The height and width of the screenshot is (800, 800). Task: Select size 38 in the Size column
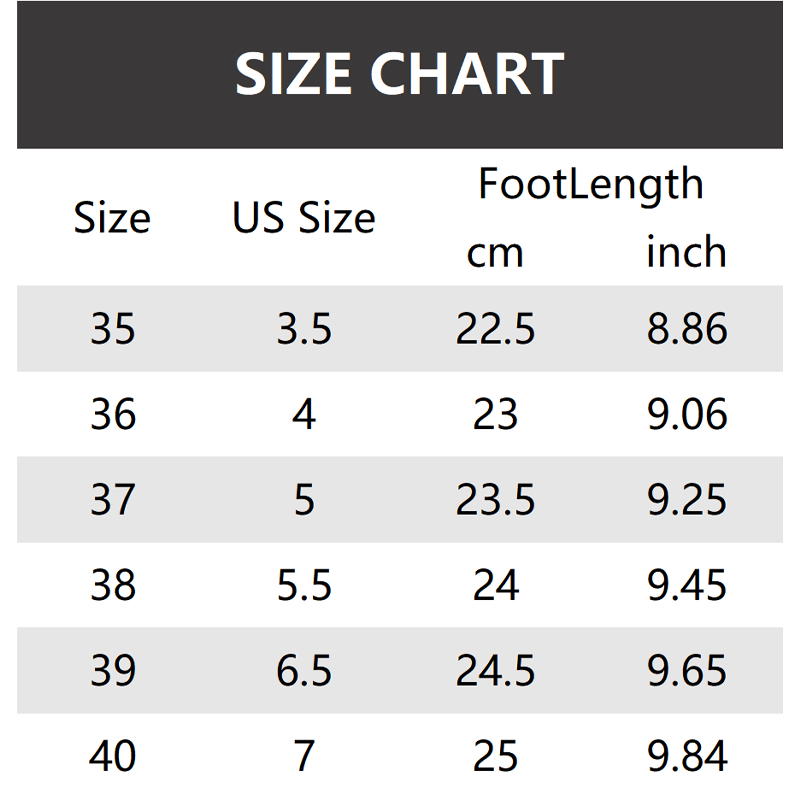(x=112, y=585)
